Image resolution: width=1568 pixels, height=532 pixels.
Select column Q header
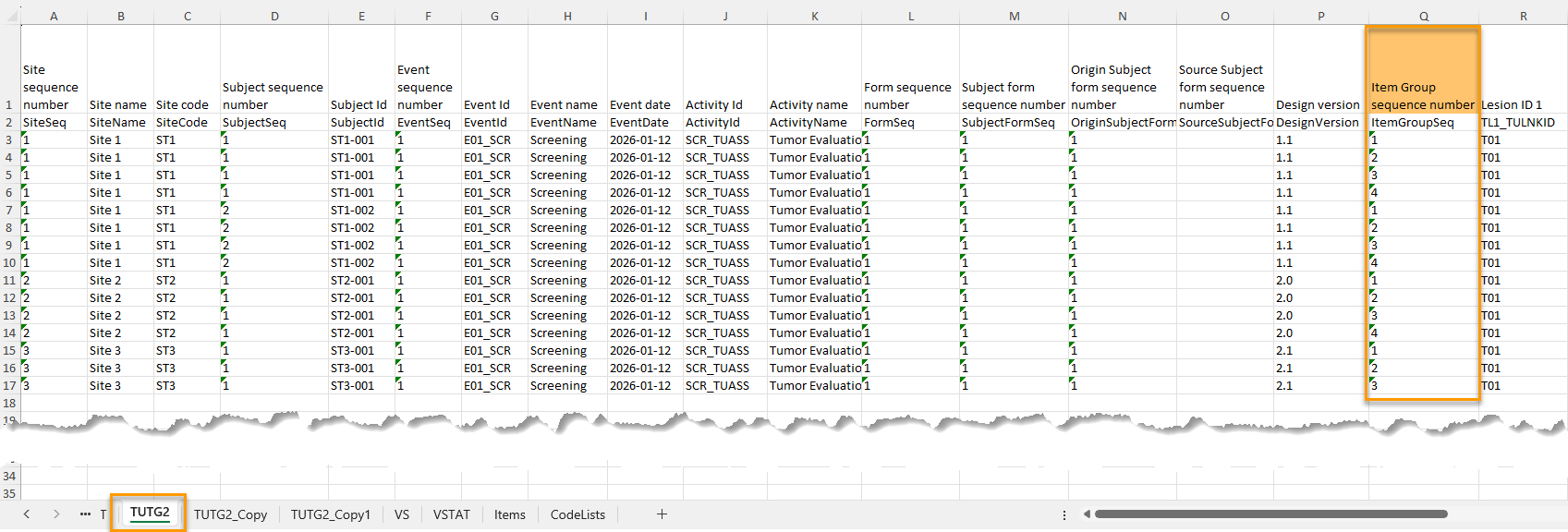coord(1423,16)
